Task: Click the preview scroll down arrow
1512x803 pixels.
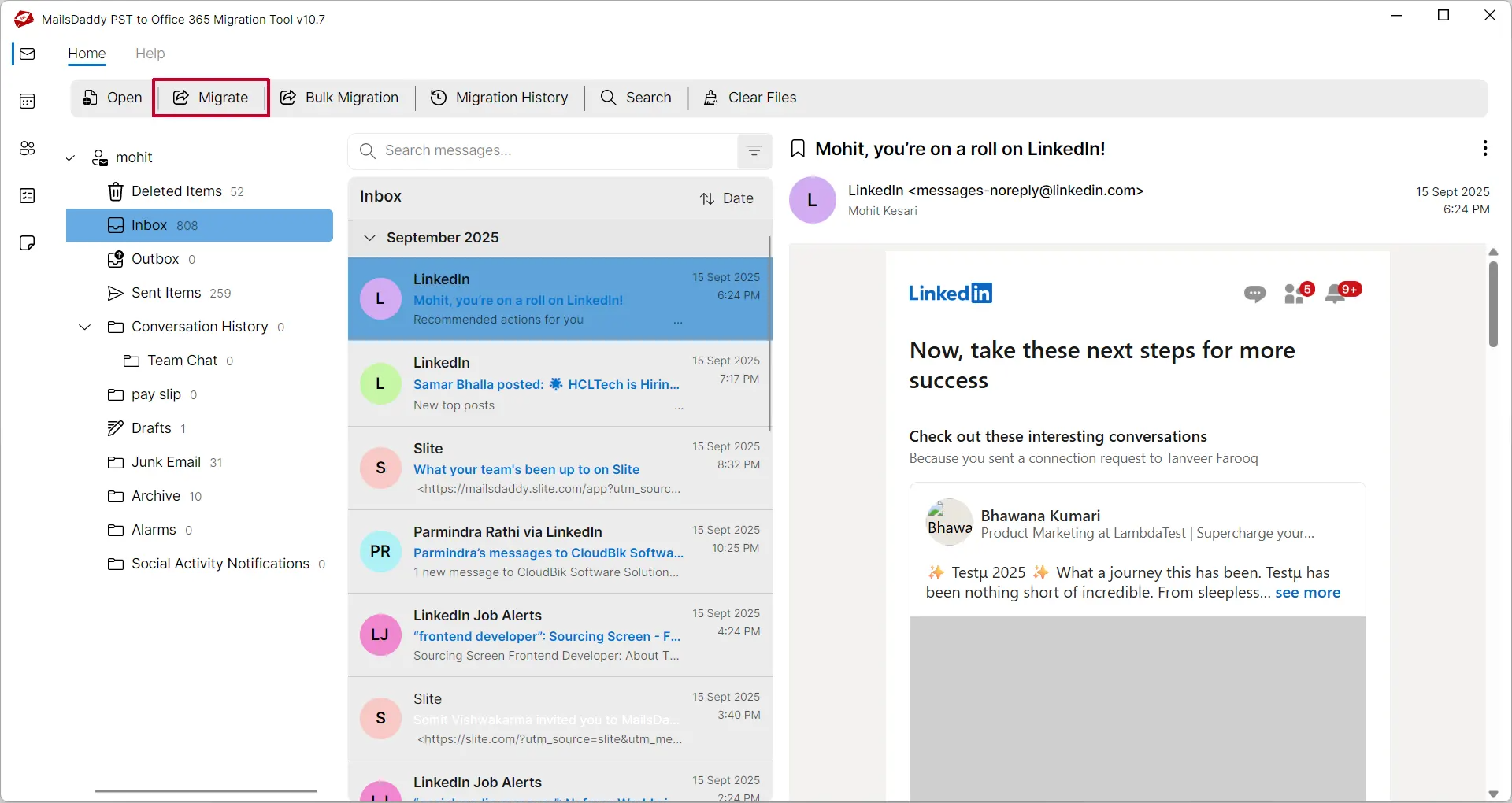Action: 1493,794
